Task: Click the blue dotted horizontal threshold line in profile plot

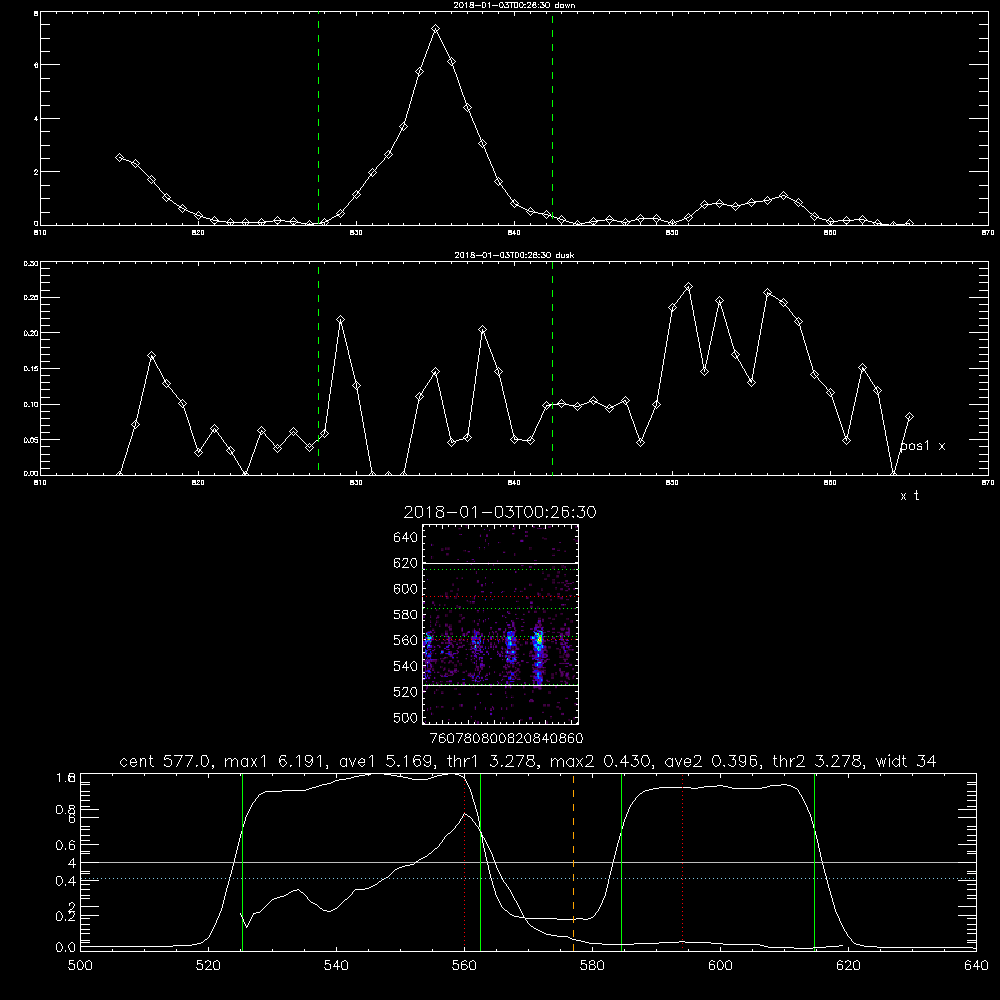Action: click(528, 879)
